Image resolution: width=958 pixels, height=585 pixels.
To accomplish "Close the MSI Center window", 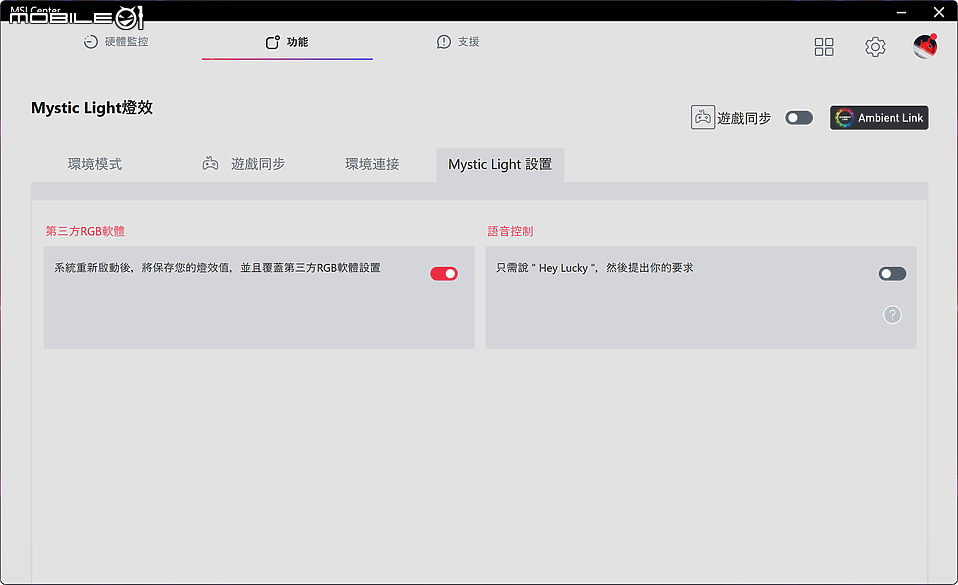I will (939, 12).
